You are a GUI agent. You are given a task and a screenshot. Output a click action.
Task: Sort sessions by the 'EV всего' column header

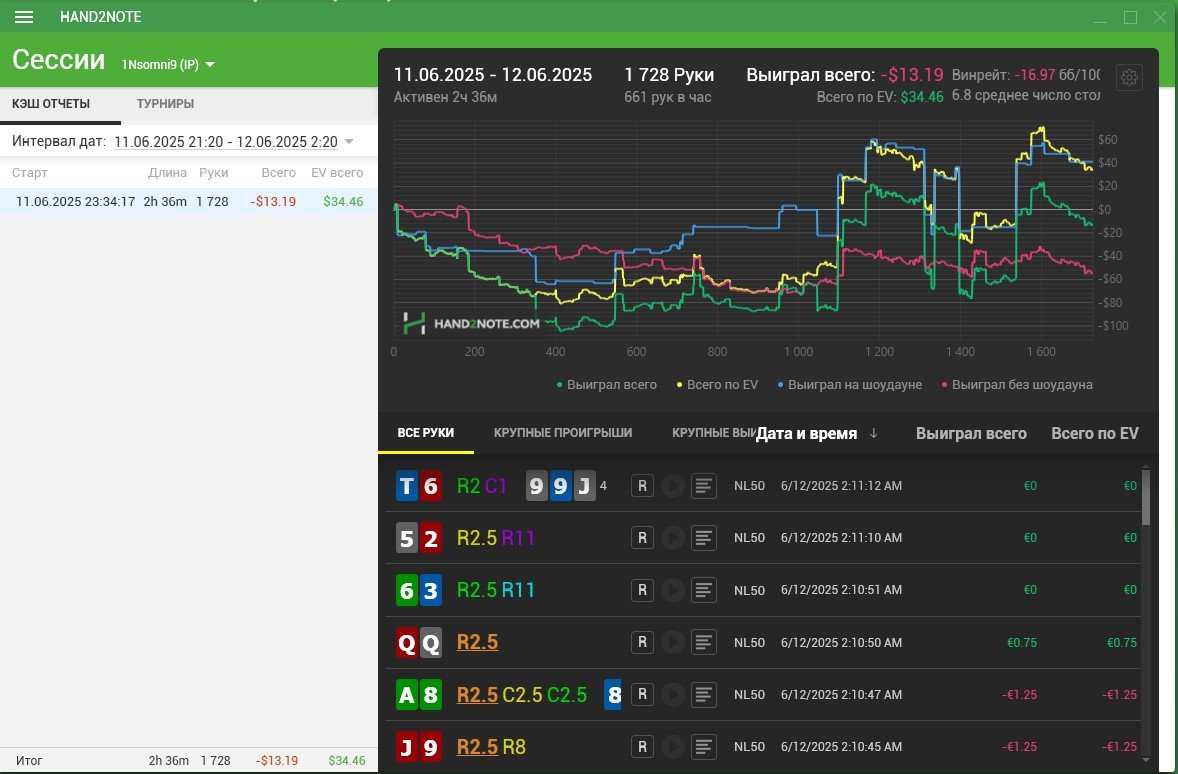(x=337, y=173)
